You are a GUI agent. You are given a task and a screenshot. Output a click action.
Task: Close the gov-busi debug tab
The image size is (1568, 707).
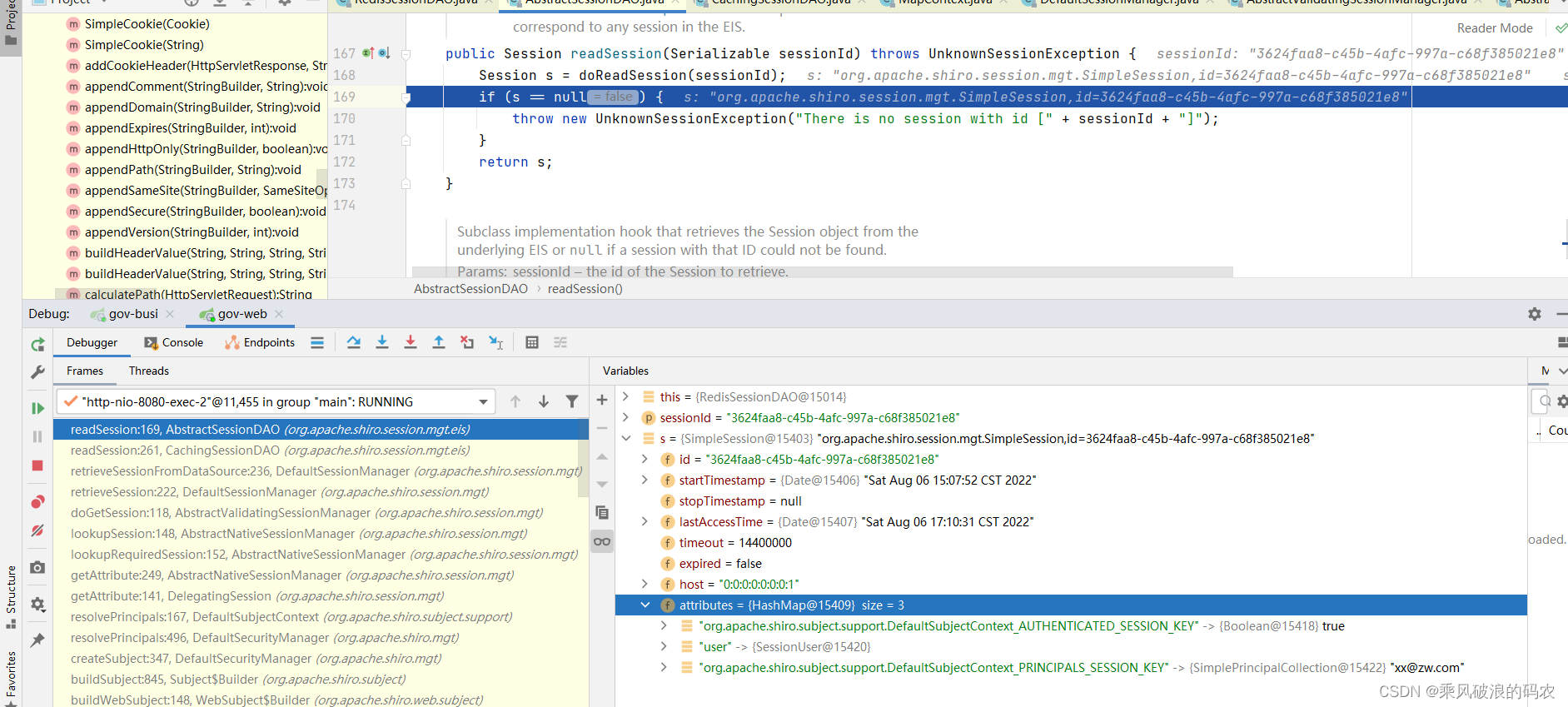[170, 314]
